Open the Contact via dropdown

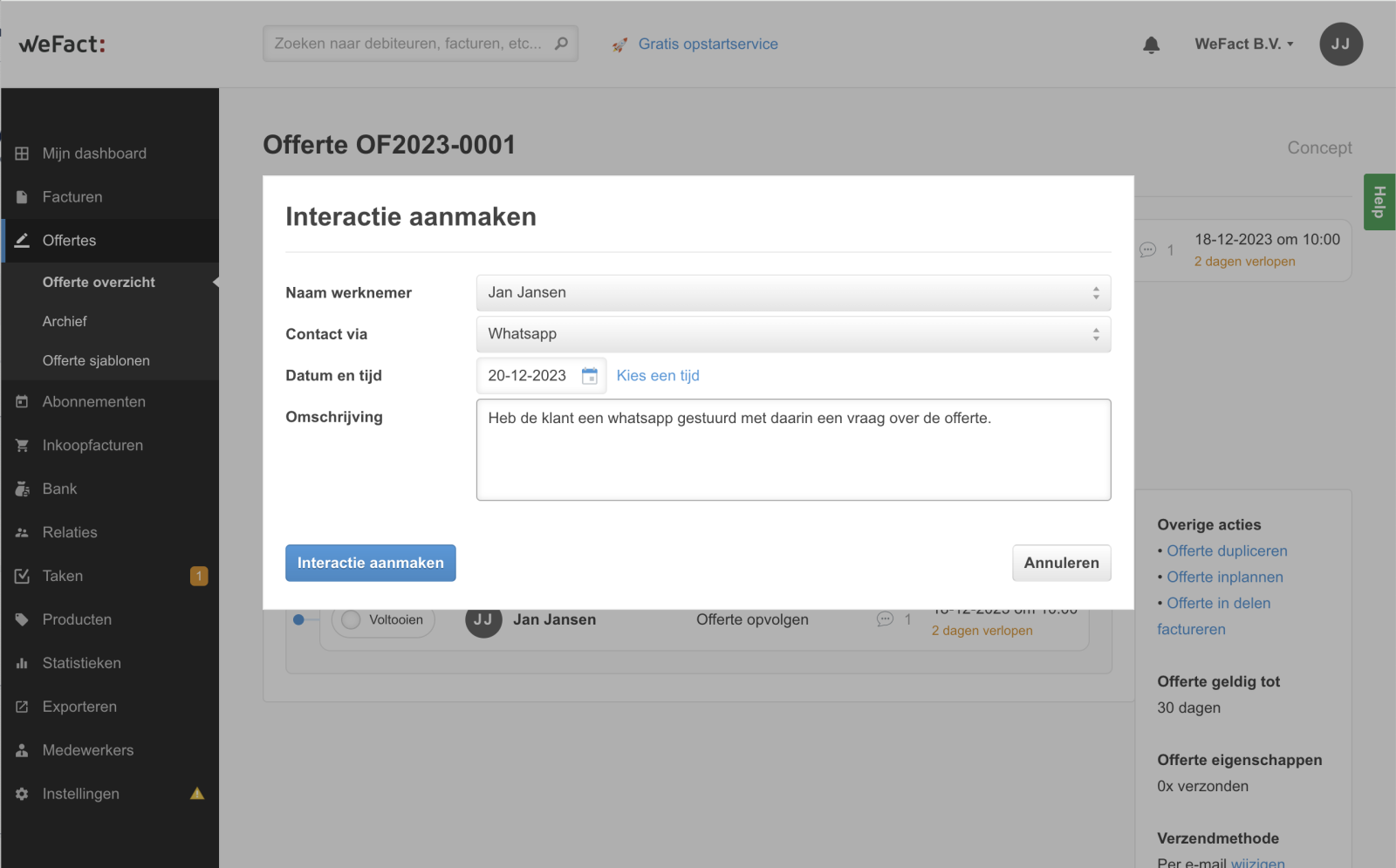pyautogui.click(x=793, y=334)
